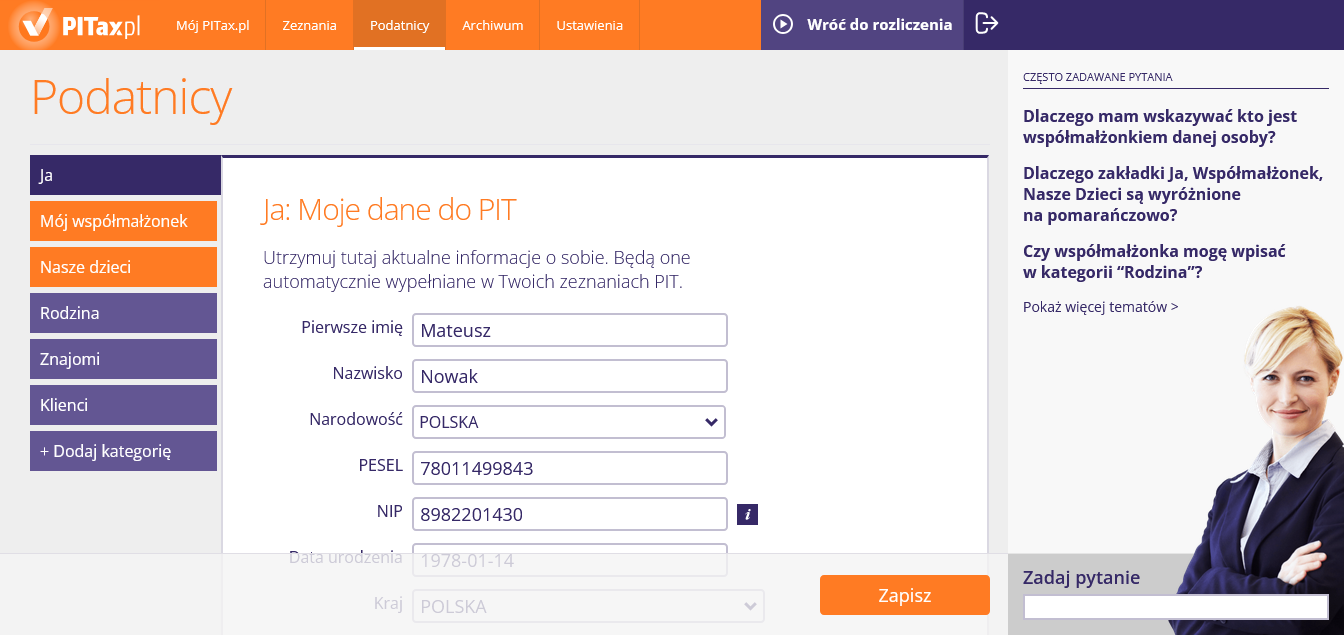Click the logout icon in the top bar

pos(985,24)
